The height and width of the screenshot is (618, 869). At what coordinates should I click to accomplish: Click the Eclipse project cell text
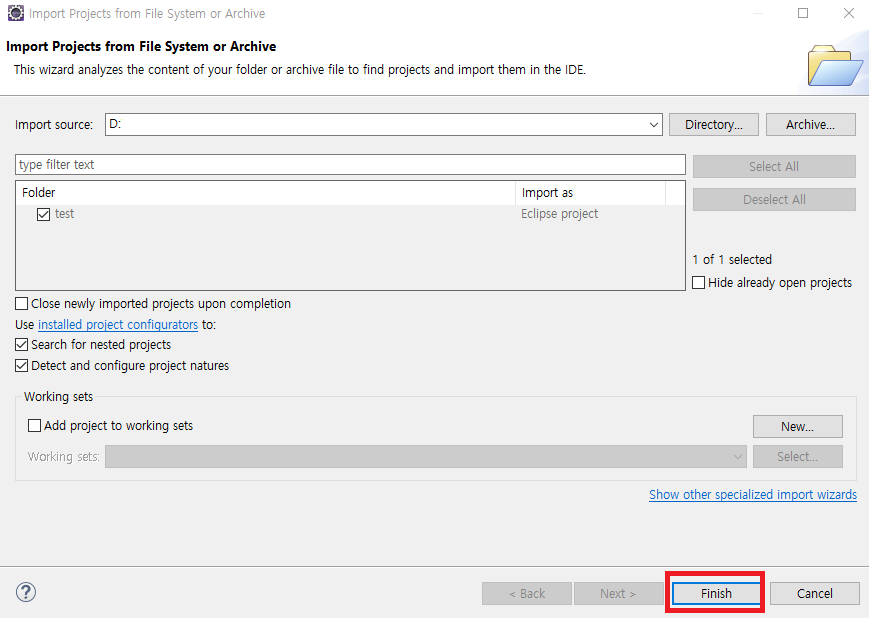pos(559,214)
